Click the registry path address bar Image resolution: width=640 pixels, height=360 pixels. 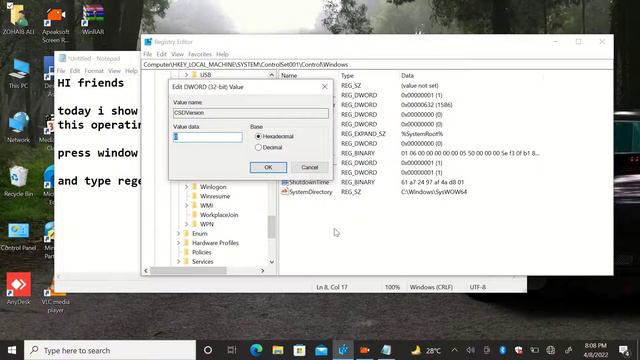click(377, 64)
